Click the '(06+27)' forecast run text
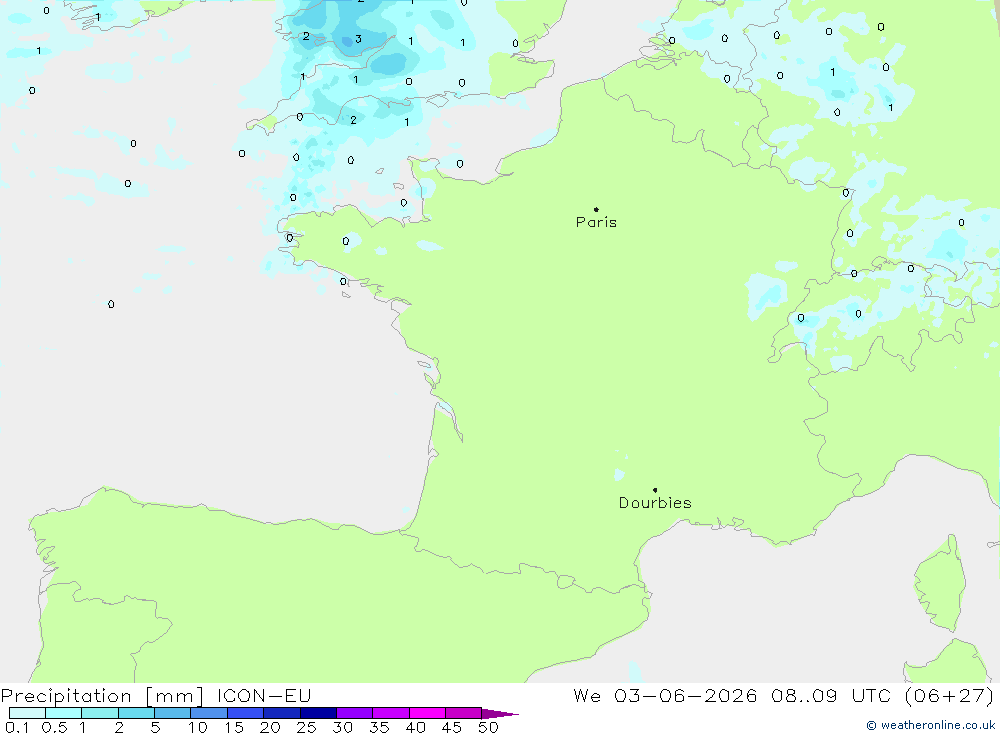The width and height of the screenshot is (1000, 733). (x=950, y=696)
